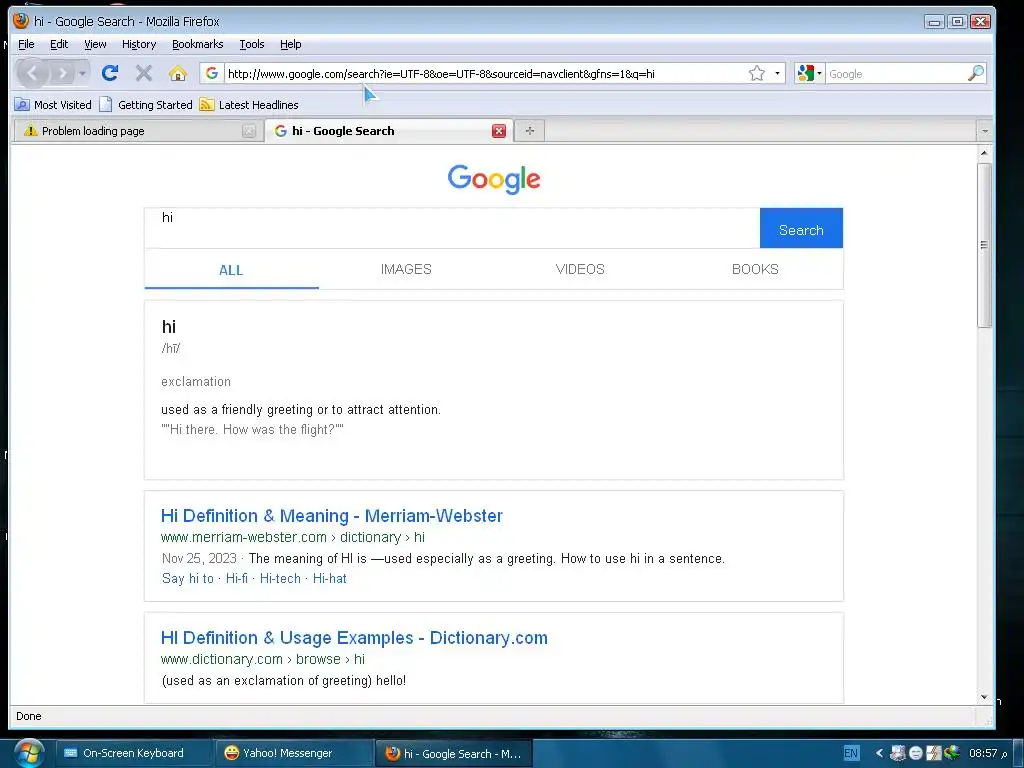The image size is (1024, 768).
Task: Click the magnifier in the search box
Action: coord(976,73)
